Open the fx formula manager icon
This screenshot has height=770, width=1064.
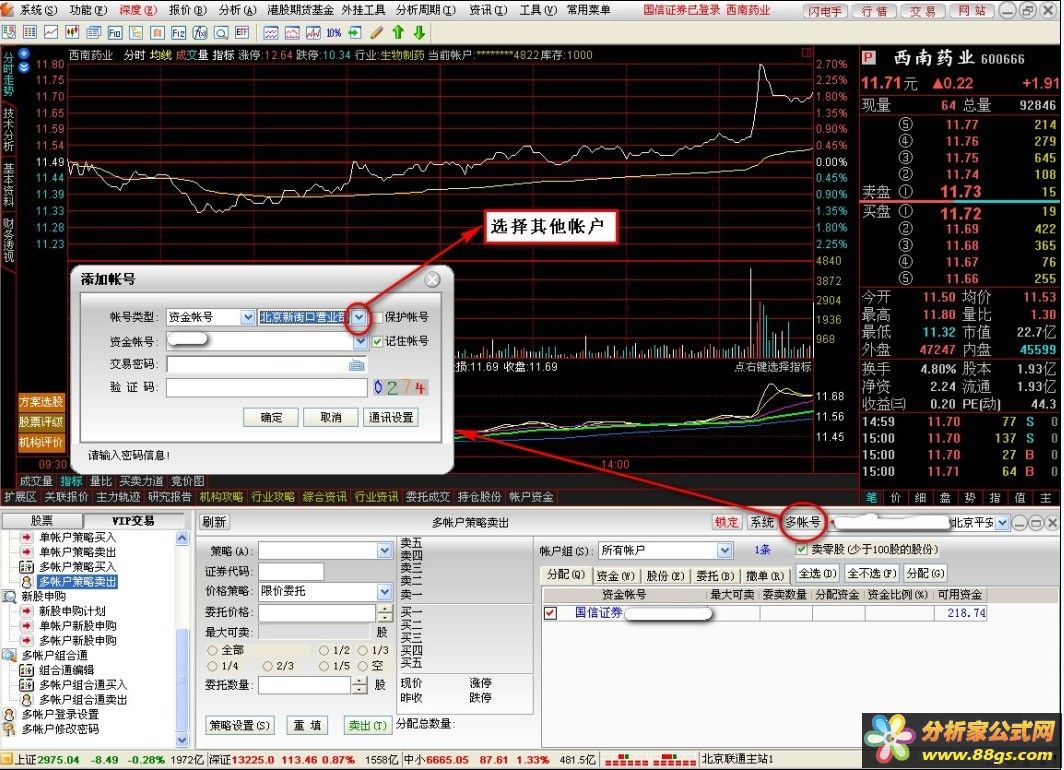click(x=200, y=33)
